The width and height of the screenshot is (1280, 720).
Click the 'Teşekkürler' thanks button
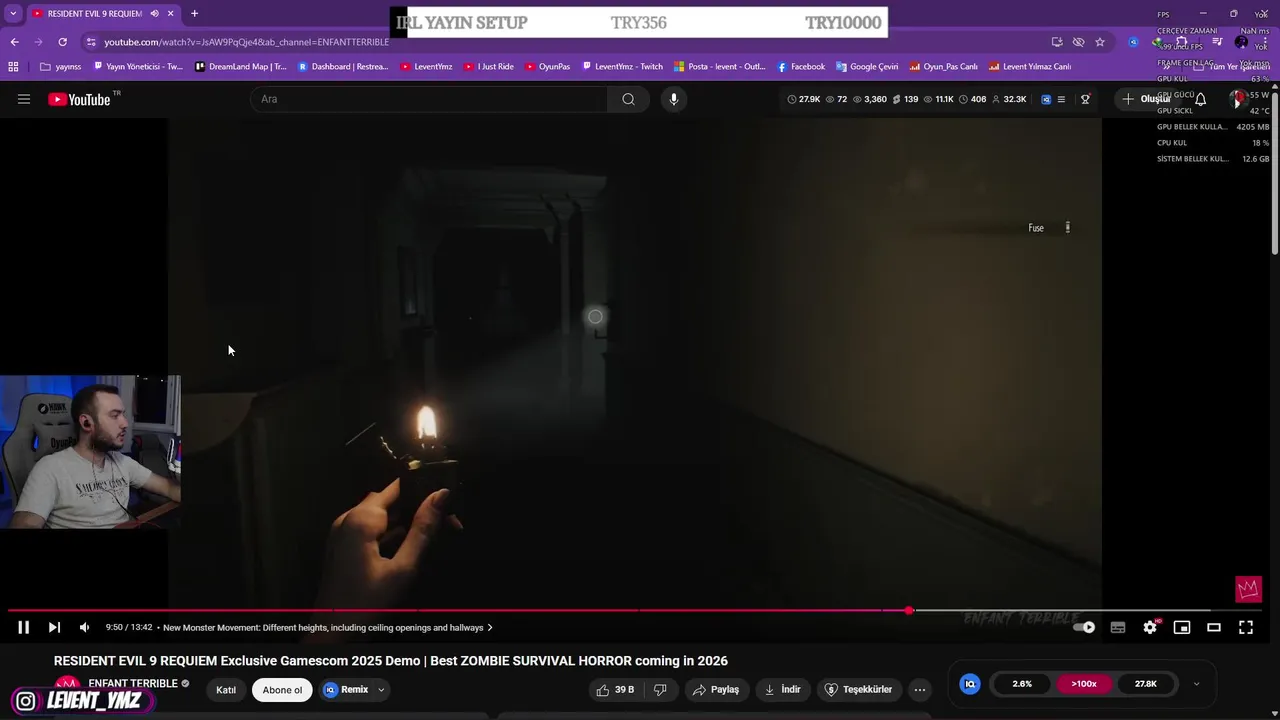[x=859, y=690]
